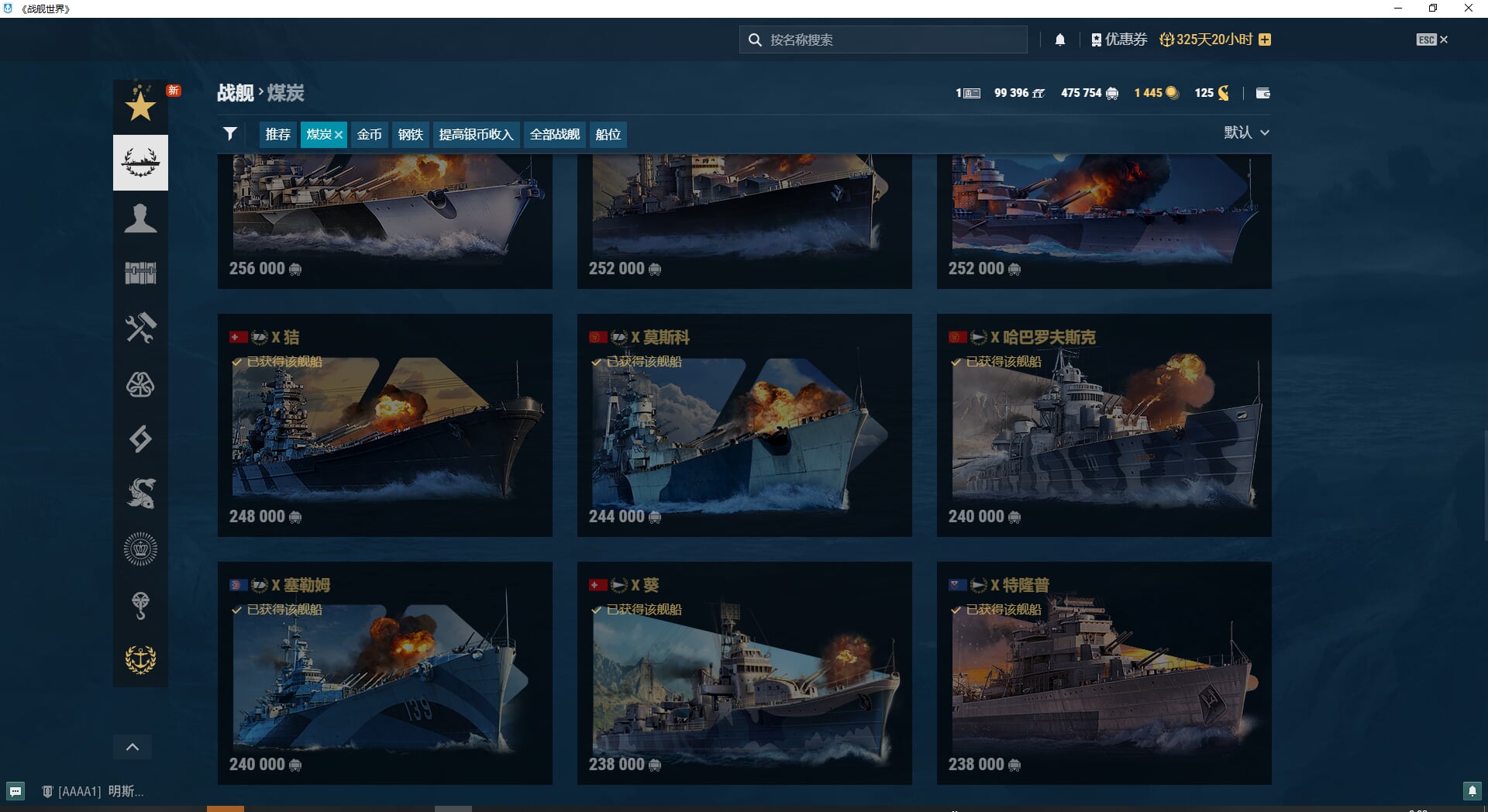
Task: Click the gold anchor wreath icon
Action: pos(140,659)
